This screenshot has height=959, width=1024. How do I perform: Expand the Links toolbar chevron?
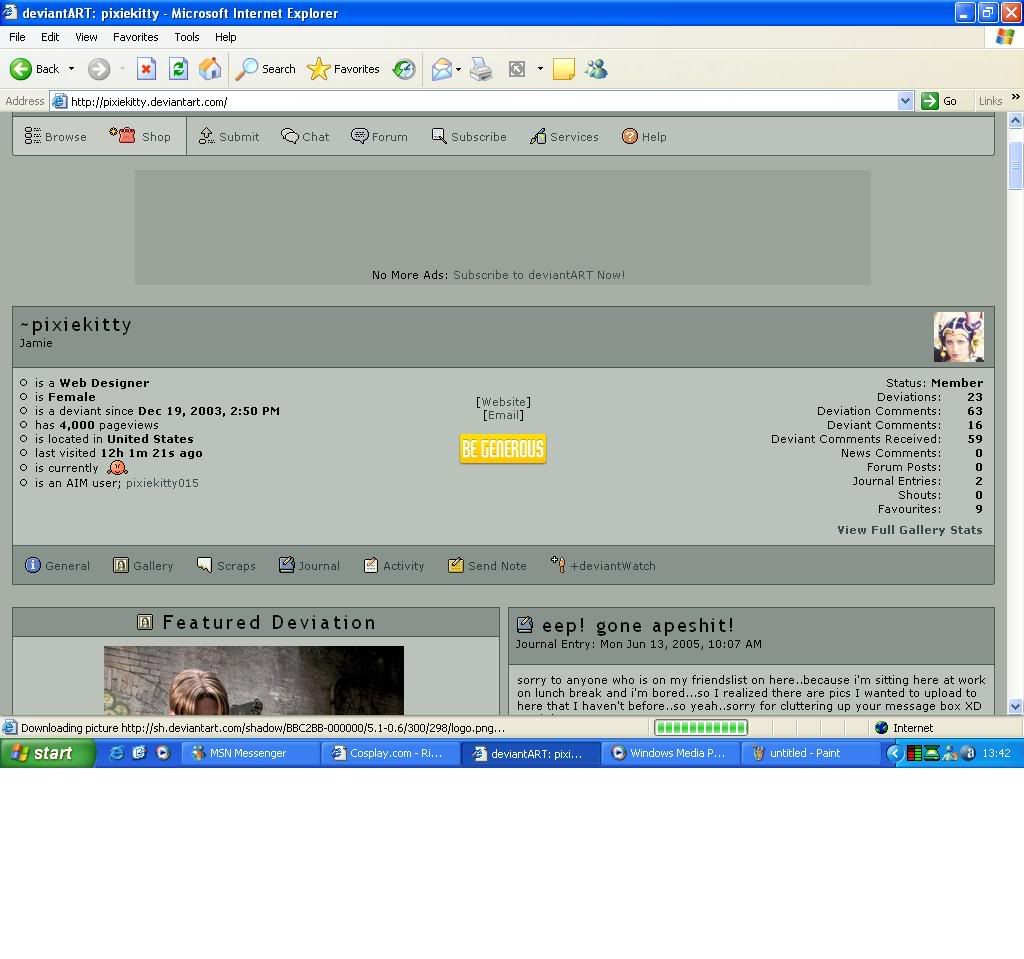tap(1015, 98)
